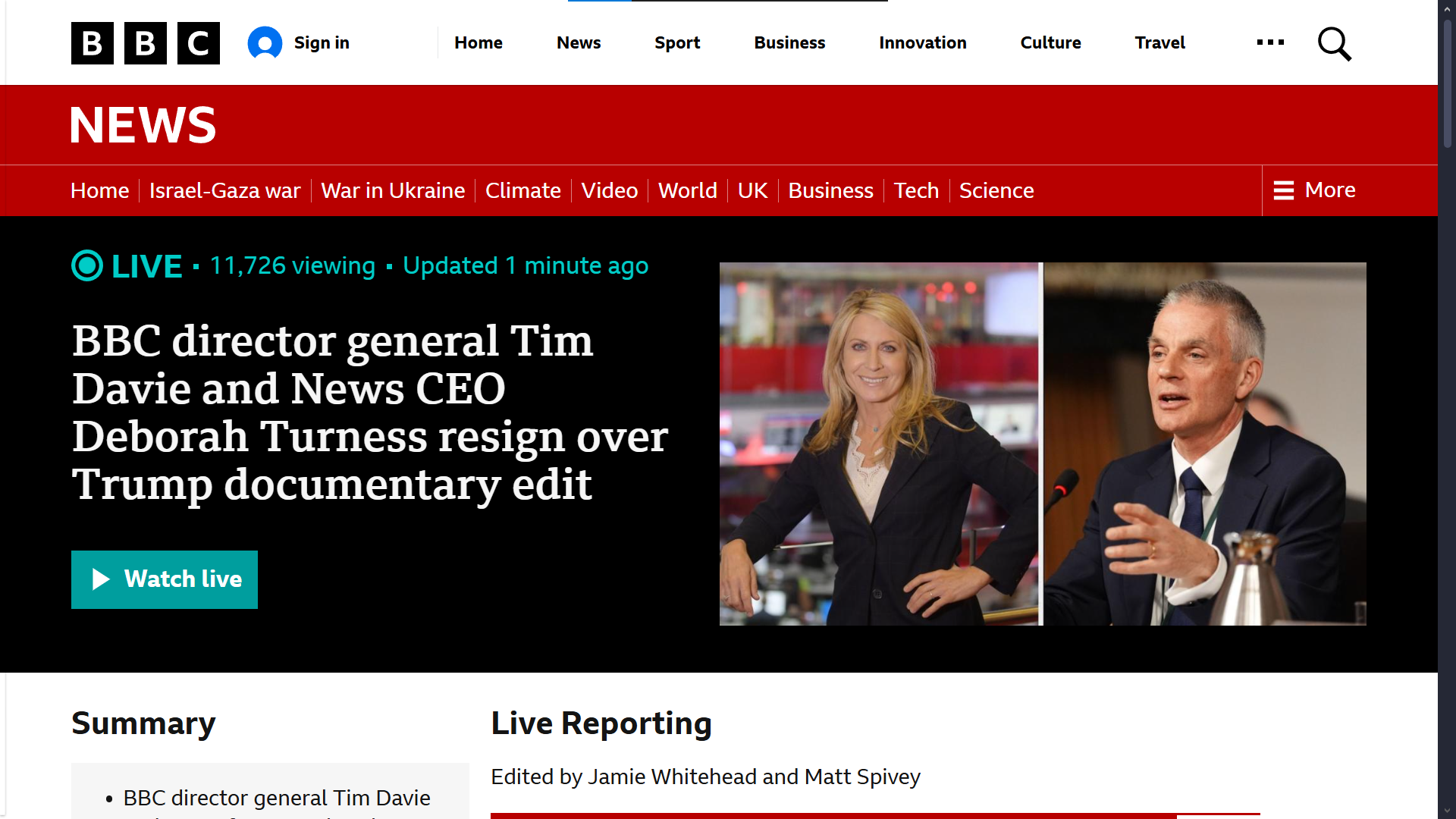1456x819 pixels.
Task: Select Israel-Gaza war news tab
Action: [224, 190]
